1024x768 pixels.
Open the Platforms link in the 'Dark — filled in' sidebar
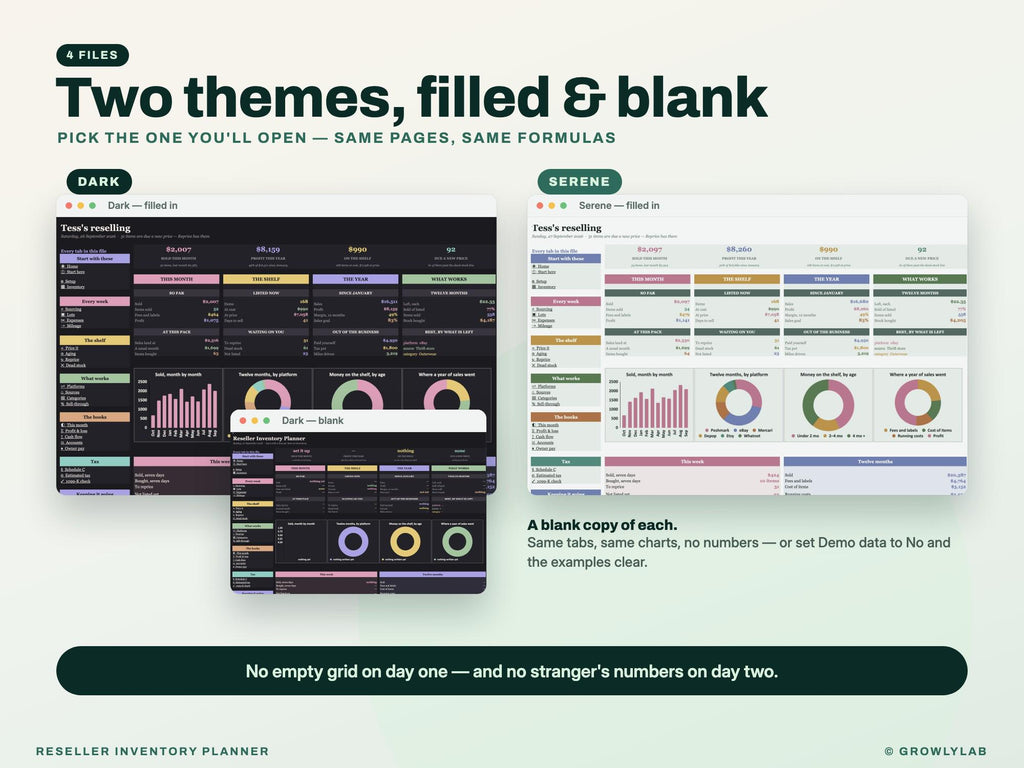click(73, 387)
